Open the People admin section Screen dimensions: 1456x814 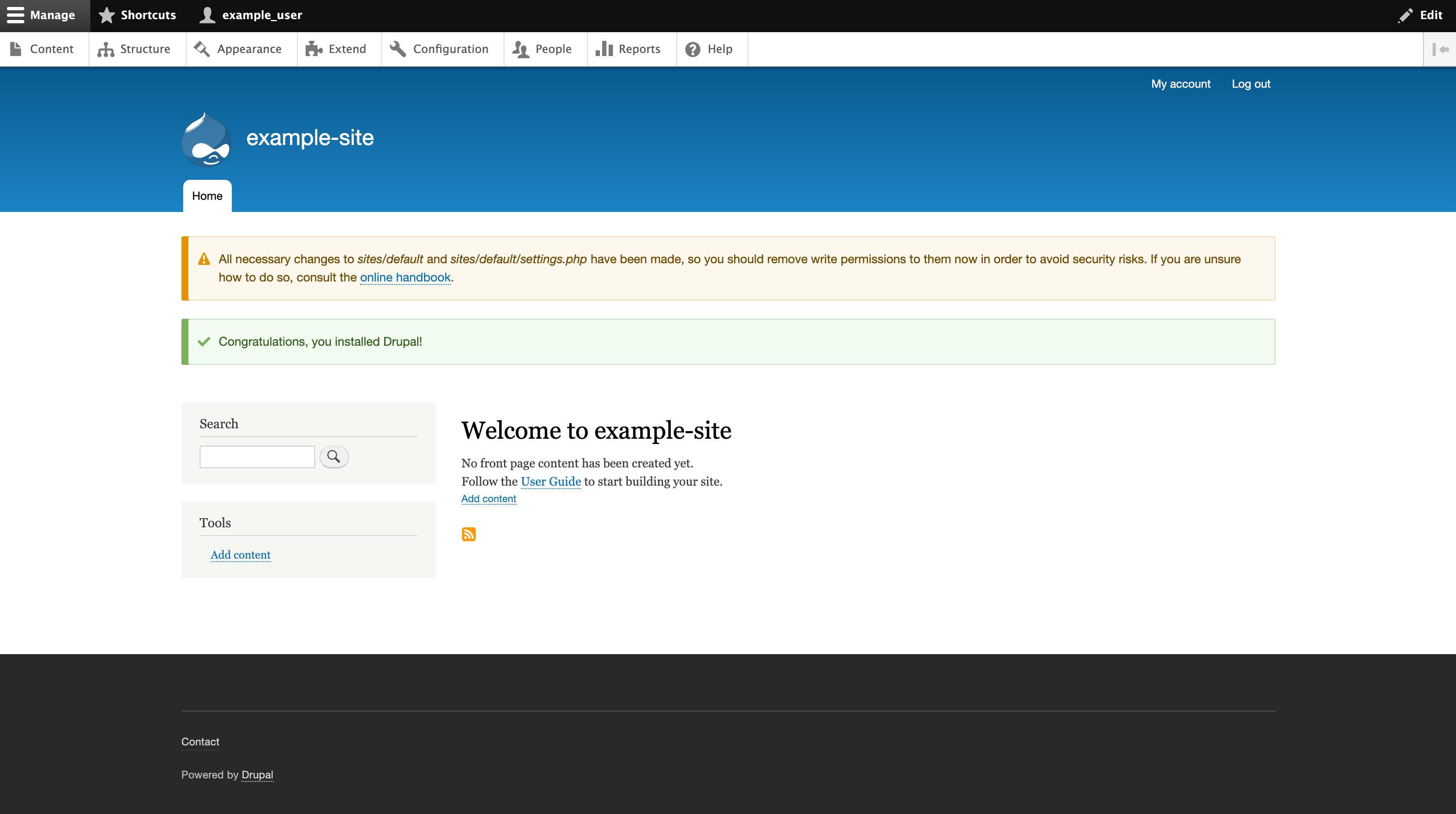tap(521, 49)
